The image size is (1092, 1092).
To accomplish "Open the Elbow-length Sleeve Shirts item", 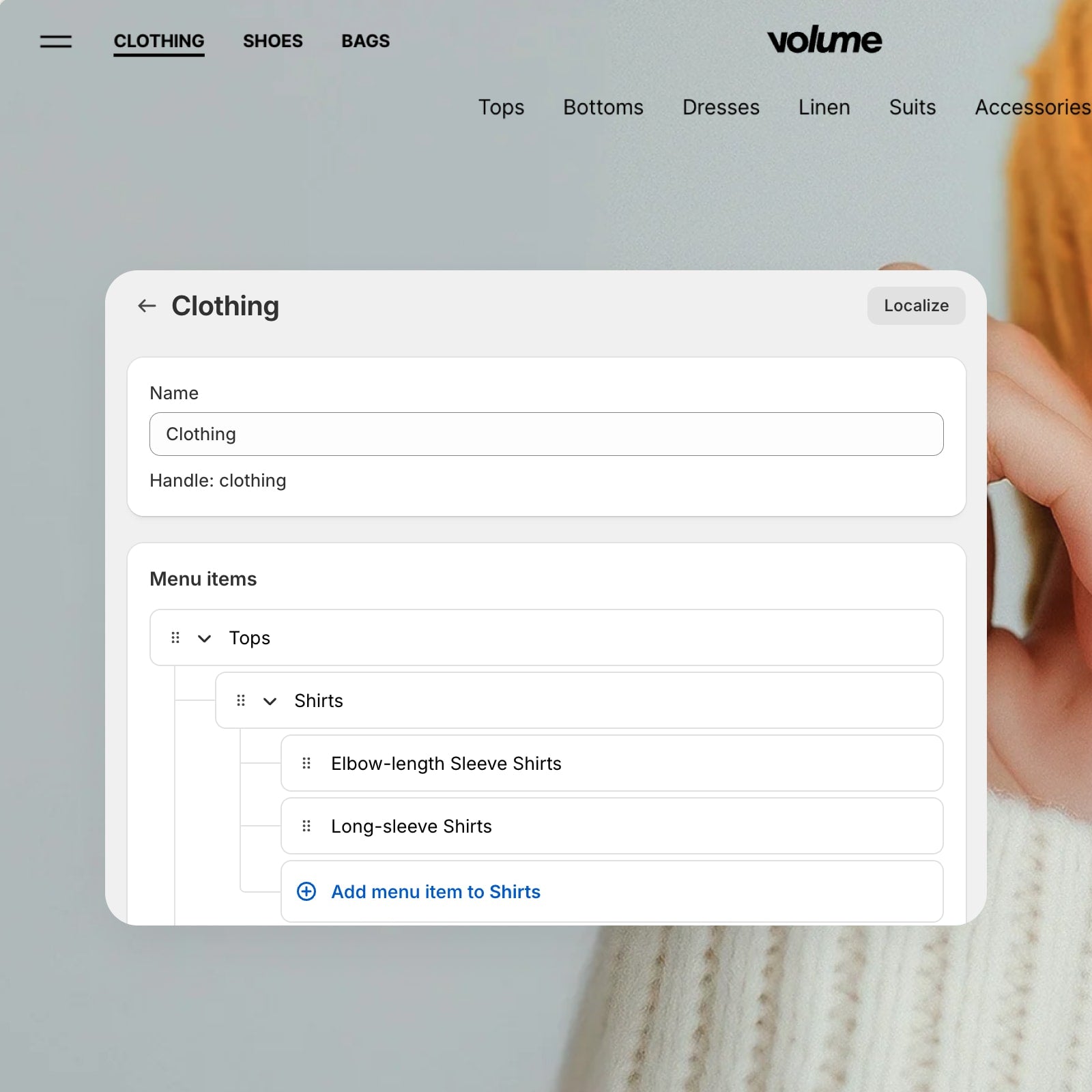I will click(x=446, y=763).
